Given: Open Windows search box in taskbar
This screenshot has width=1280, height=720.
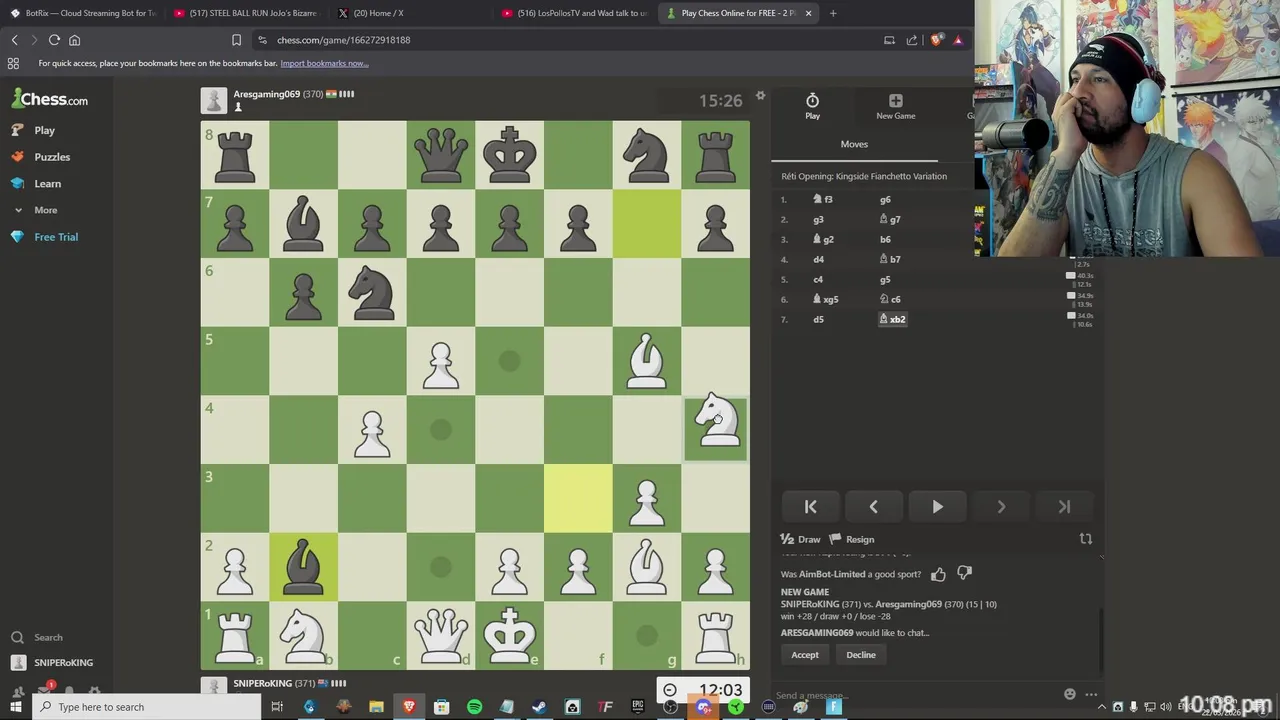Looking at the screenshot, I should coord(148,707).
